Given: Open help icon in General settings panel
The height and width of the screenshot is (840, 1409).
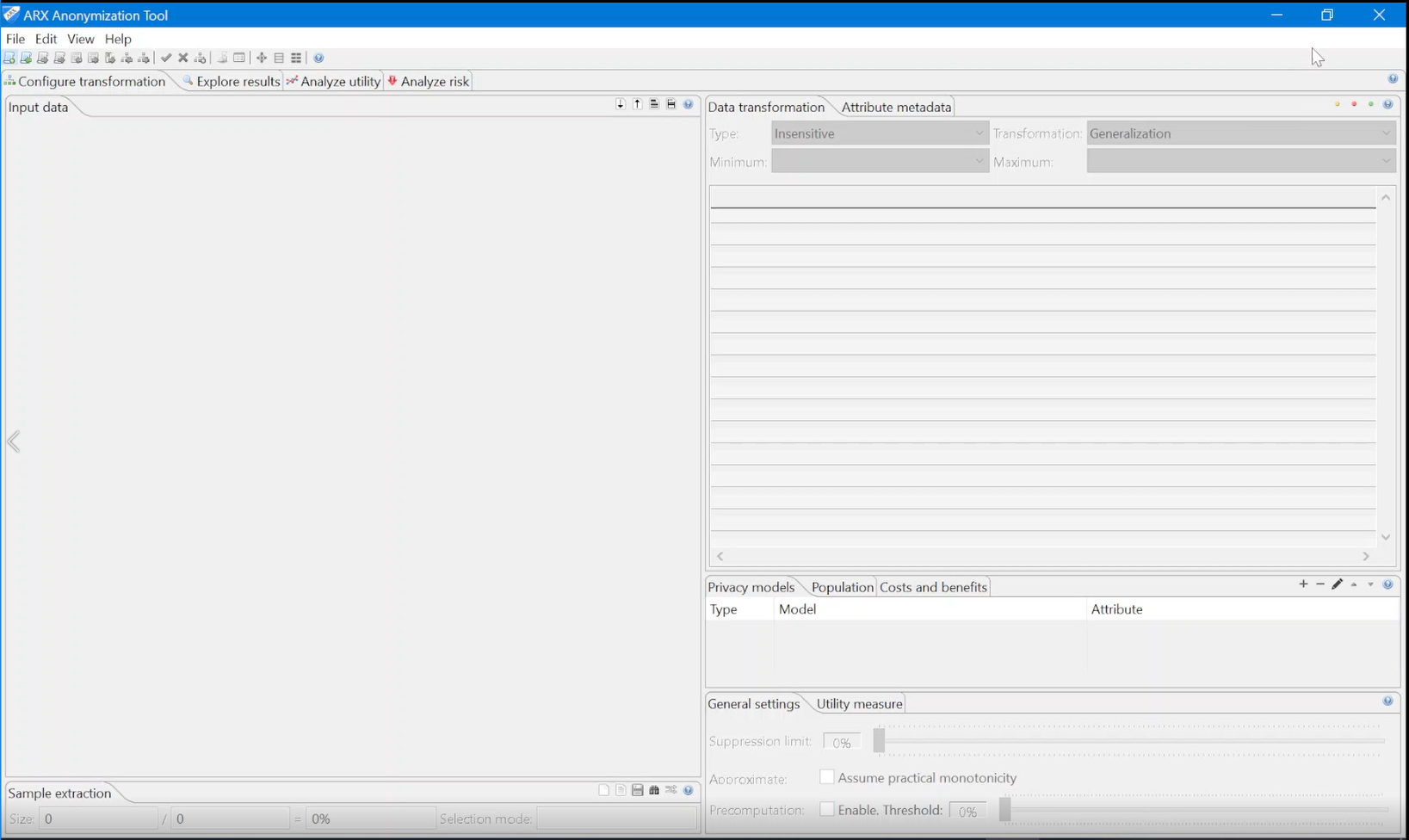Looking at the screenshot, I should pyautogui.click(x=1387, y=701).
